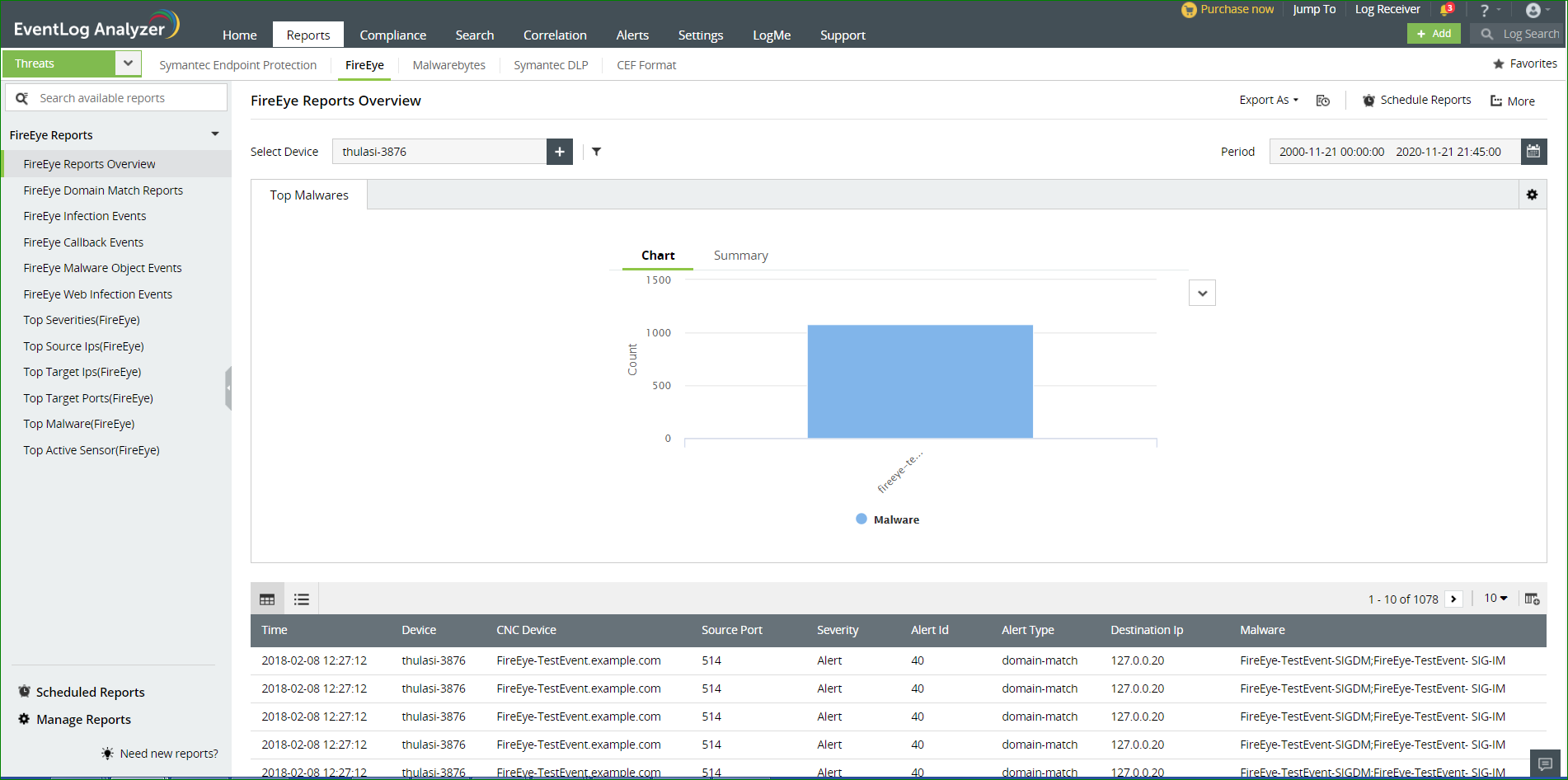Open FireEye Domain Match Reports
1568x780 pixels.
103,190
